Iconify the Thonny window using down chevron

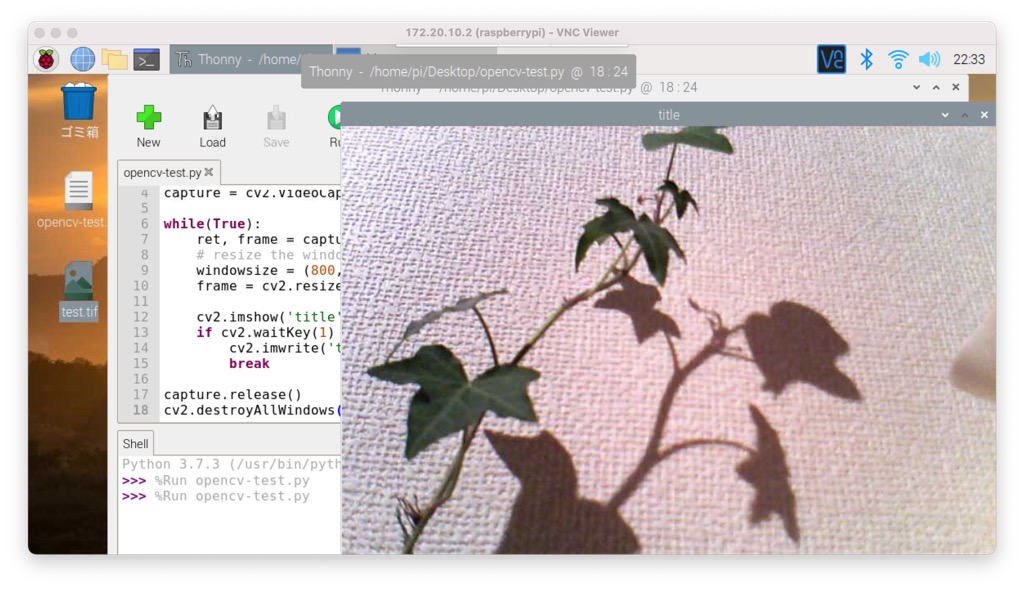coord(917,87)
